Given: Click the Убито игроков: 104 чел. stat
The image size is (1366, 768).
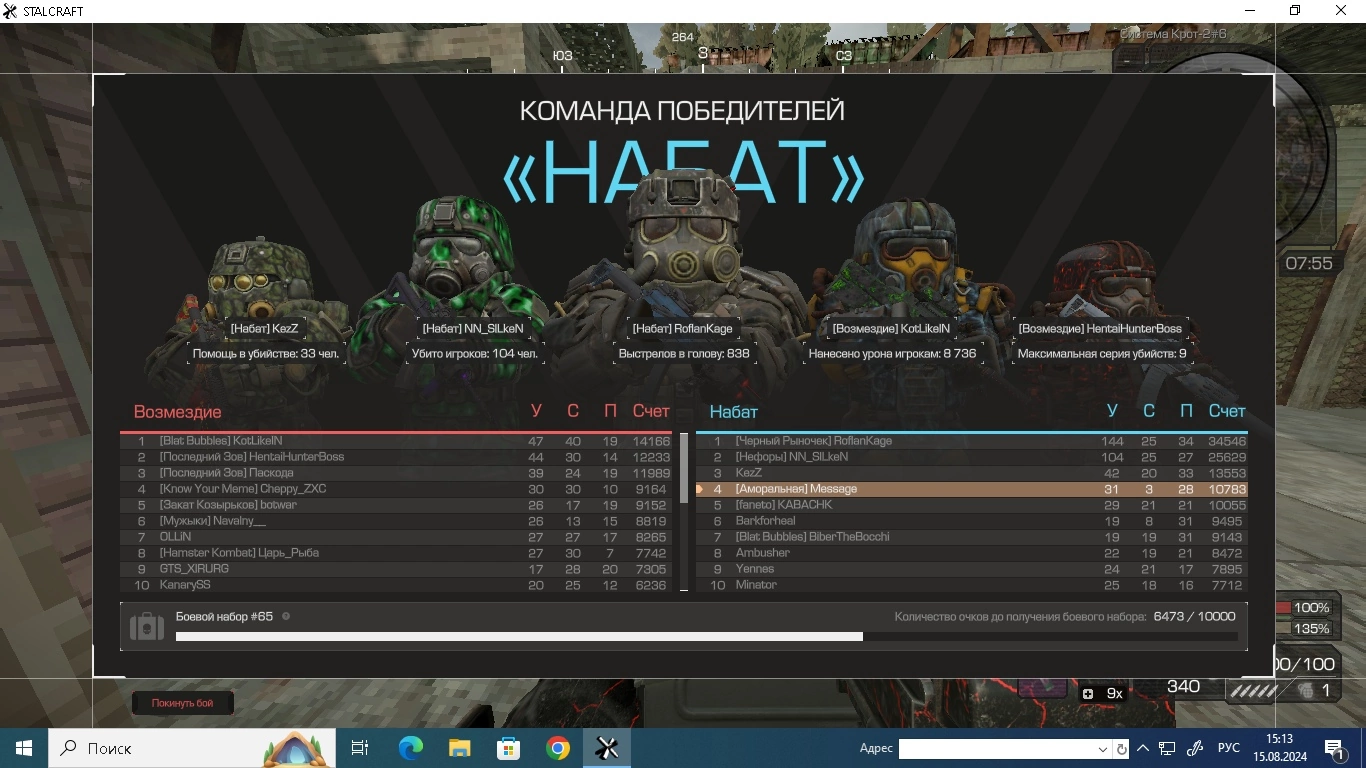Looking at the screenshot, I should (475, 353).
